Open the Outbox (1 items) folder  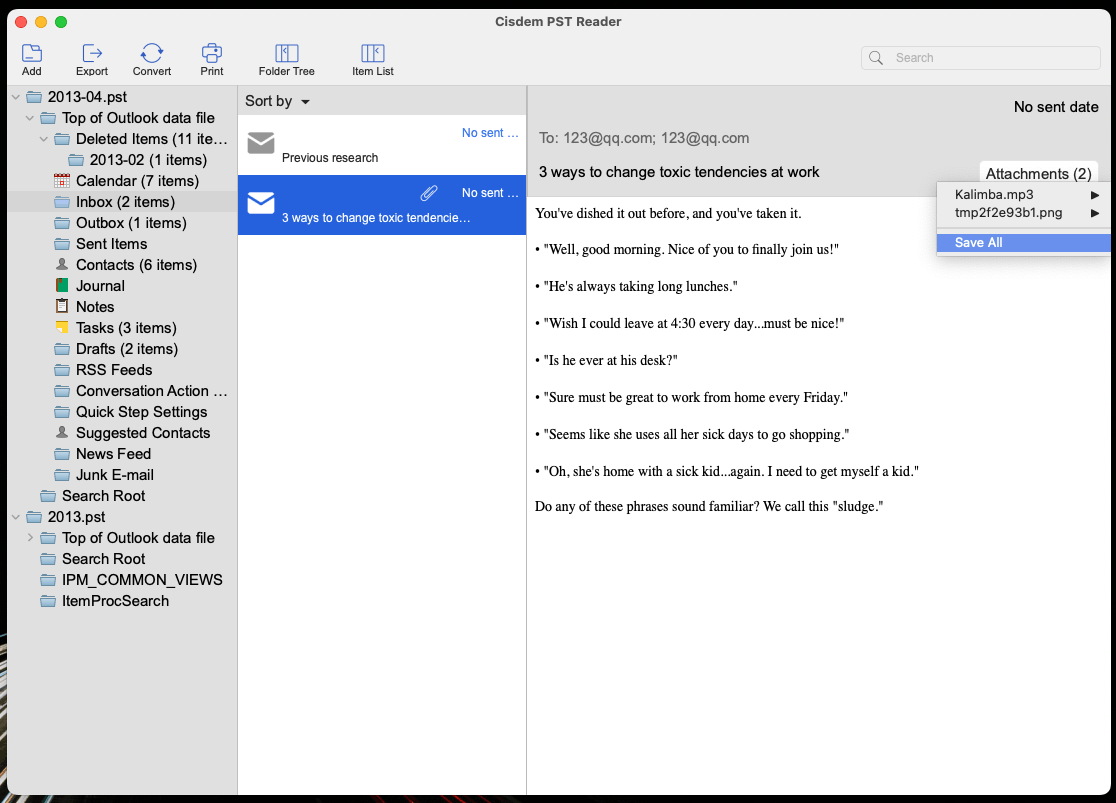click(x=131, y=223)
